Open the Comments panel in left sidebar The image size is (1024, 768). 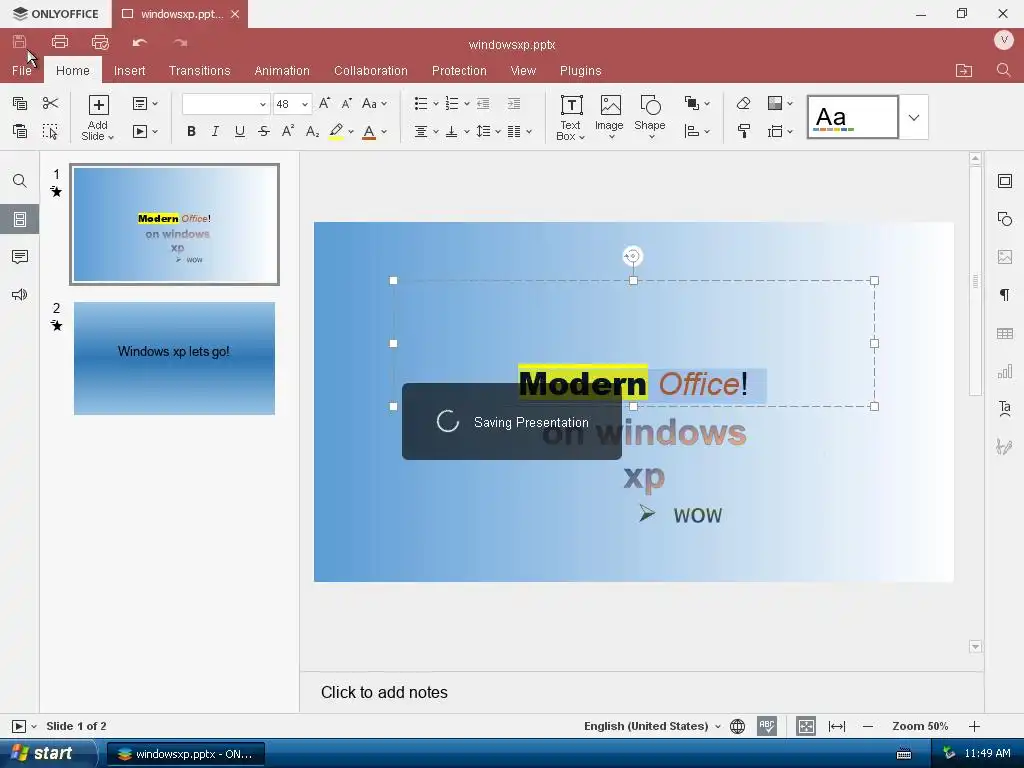click(20, 257)
